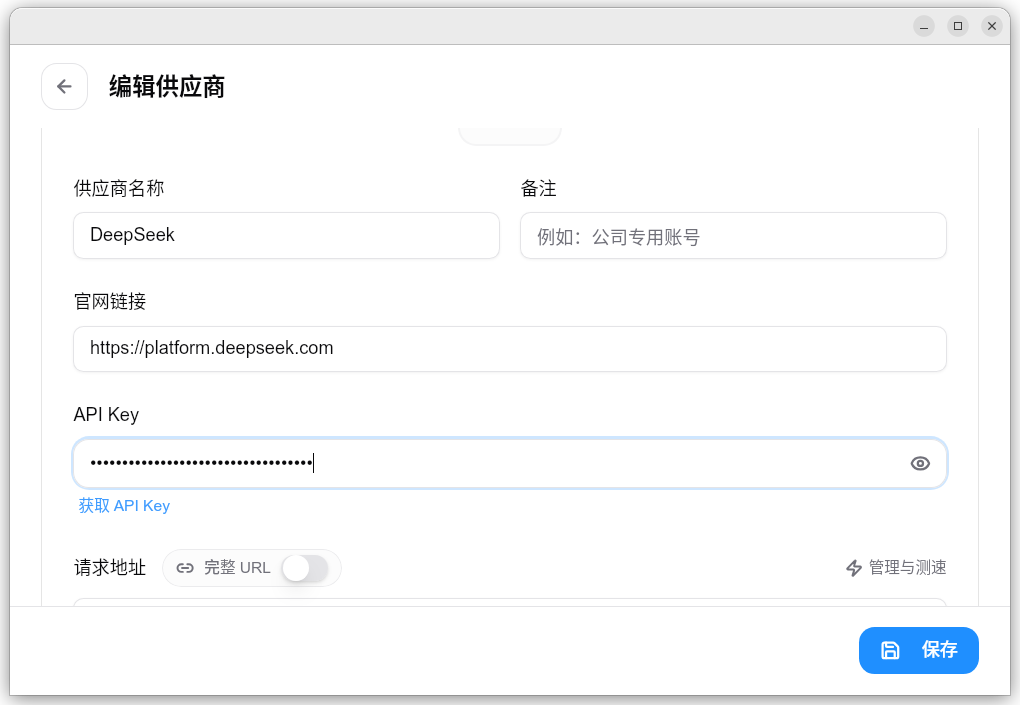1020x705 pixels.
Task: Show the hidden API Key with eye icon
Action: pyautogui.click(x=920, y=463)
